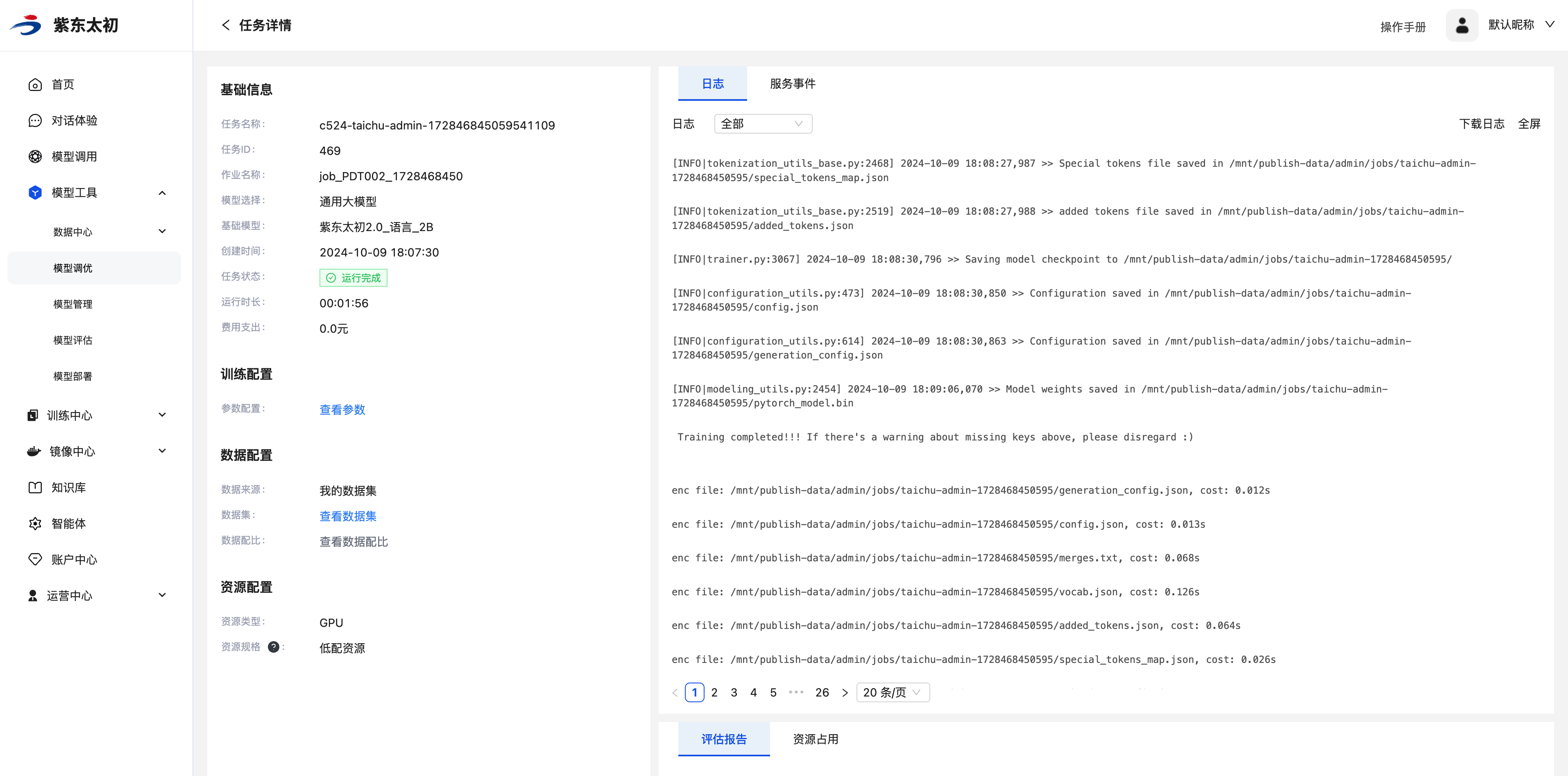The image size is (1568, 776).
Task: Click the 查看参数 link
Action: point(342,410)
